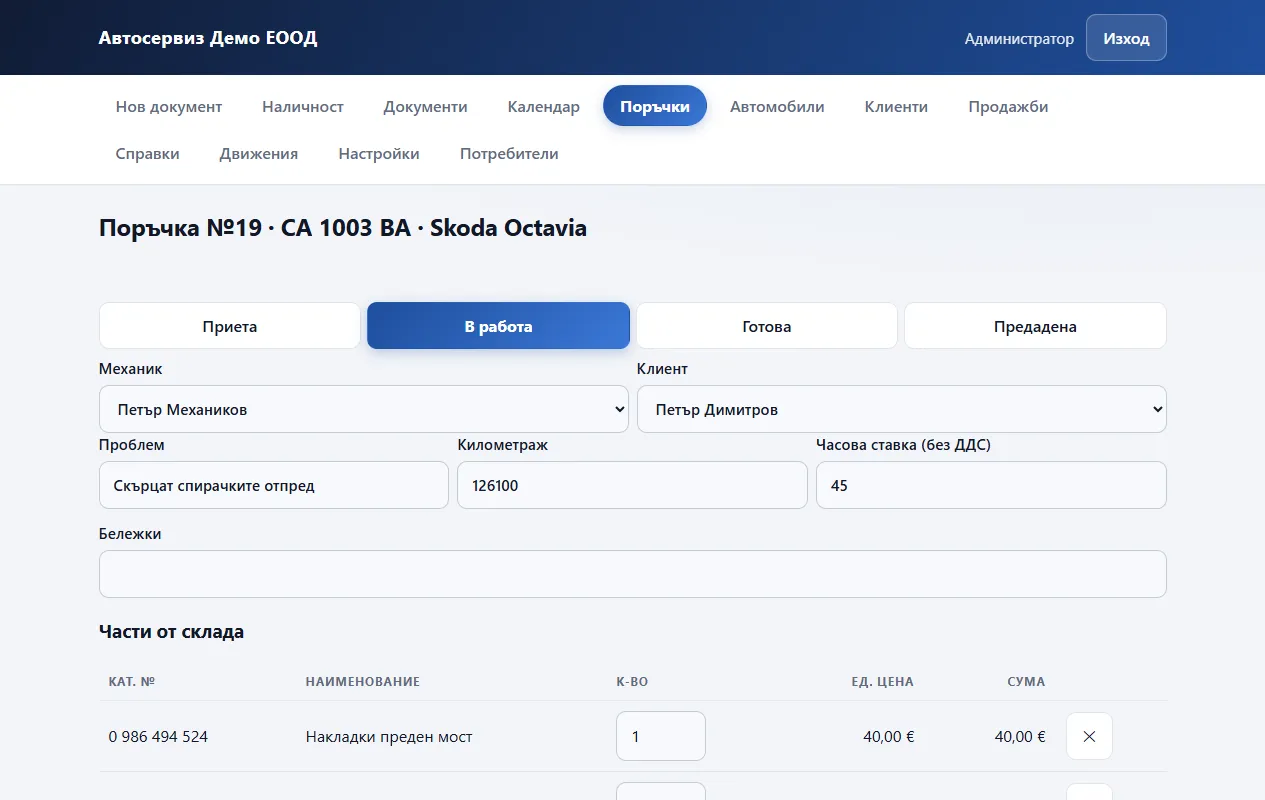This screenshot has height=800, width=1265.
Task: Click into the Бележки notes field
Action: pyautogui.click(x=633, y=574)
